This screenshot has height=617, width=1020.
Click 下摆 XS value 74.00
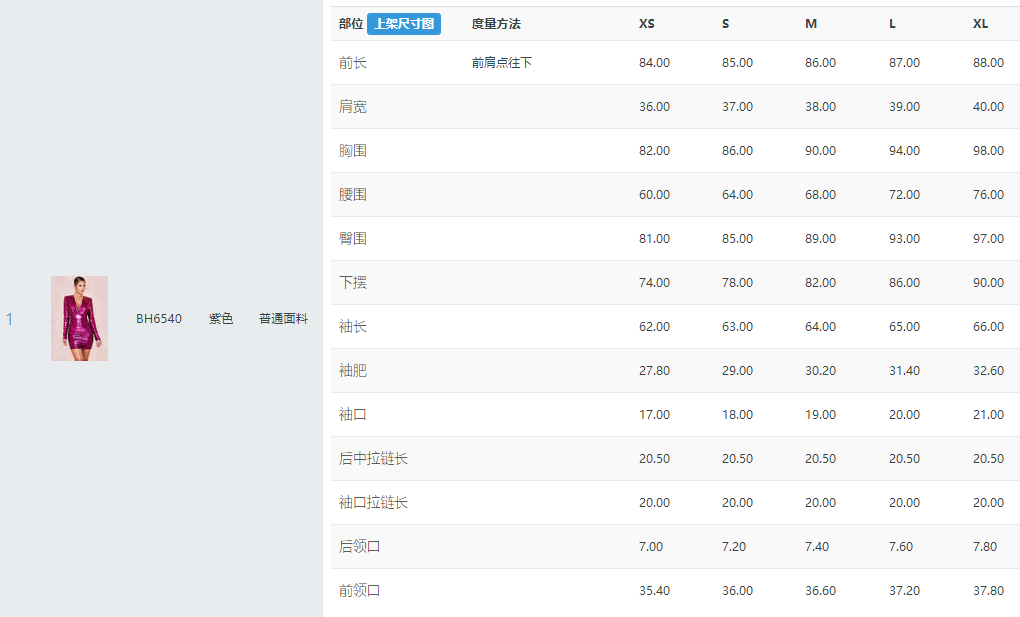(654, 283)
